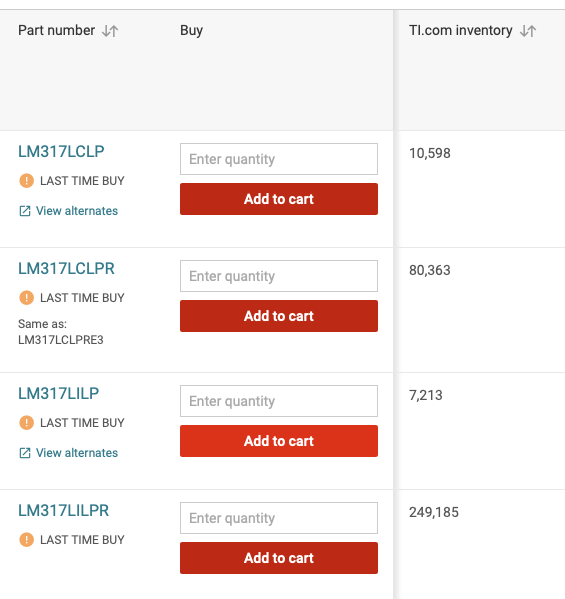Focus quantity field for LM317LILPR

tap(279, 518)
